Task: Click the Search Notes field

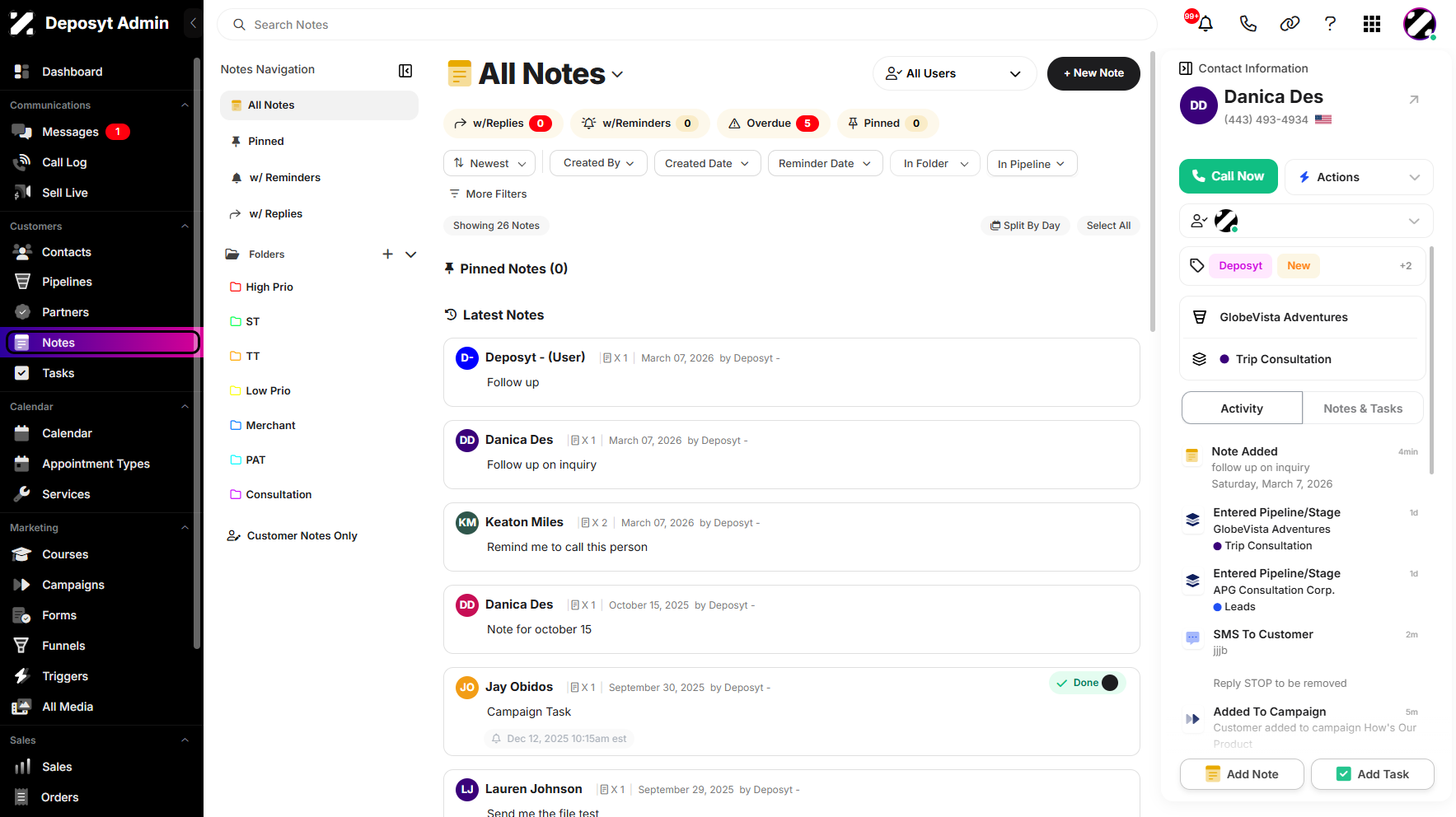Action: click(x=687, y=25)
